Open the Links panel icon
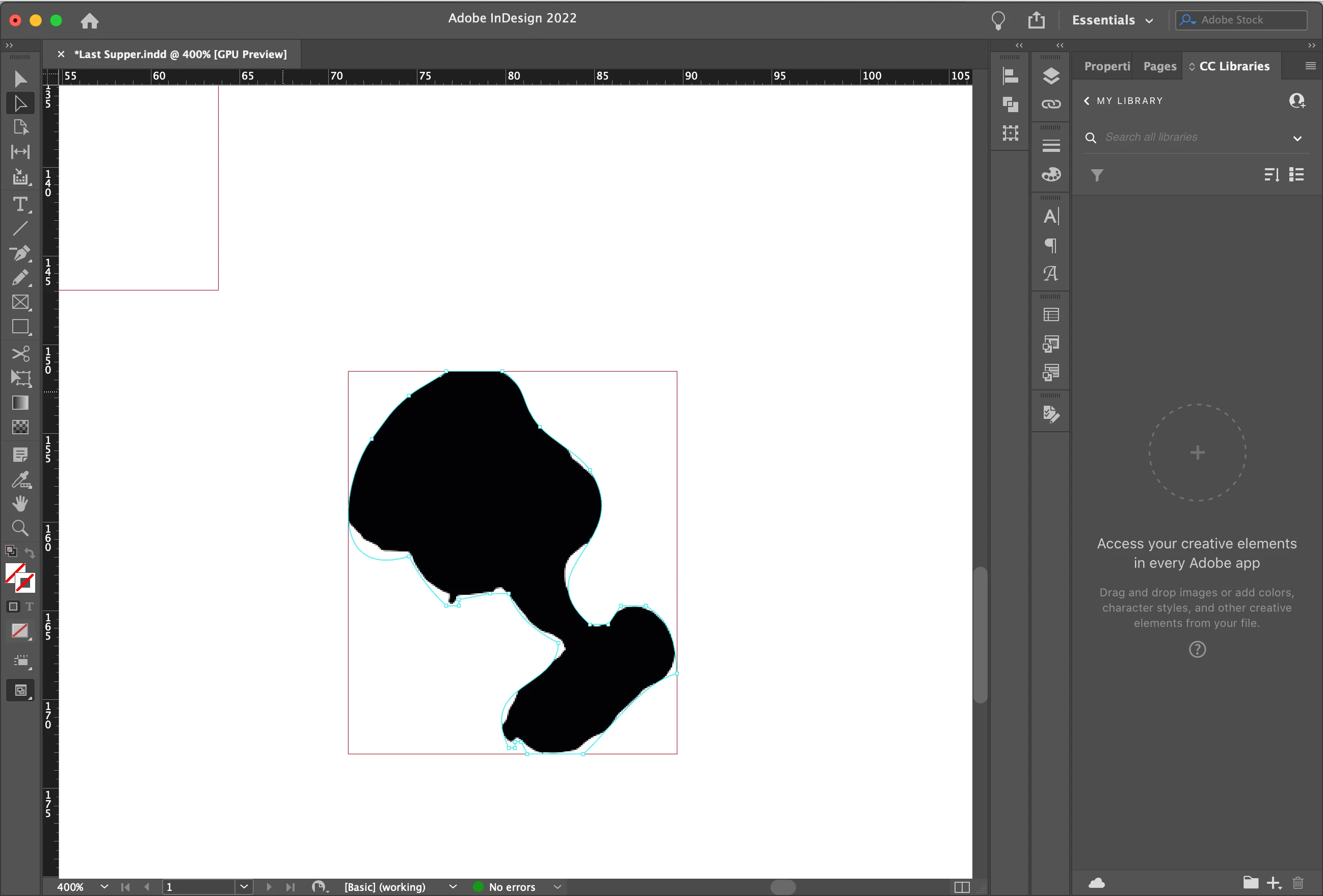The width and height of the screenshot is (1323, 896). coord(1051,104)
